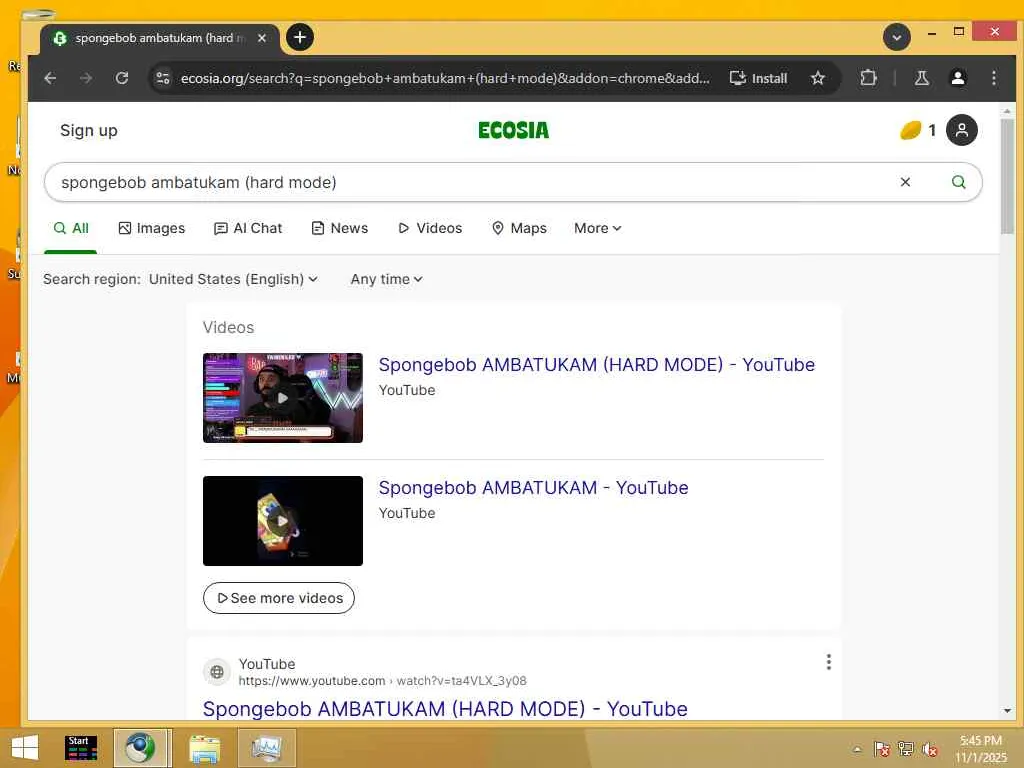Click the address bar URL
This screenshot has width=1024, height=768.
[x=445, y=78]
